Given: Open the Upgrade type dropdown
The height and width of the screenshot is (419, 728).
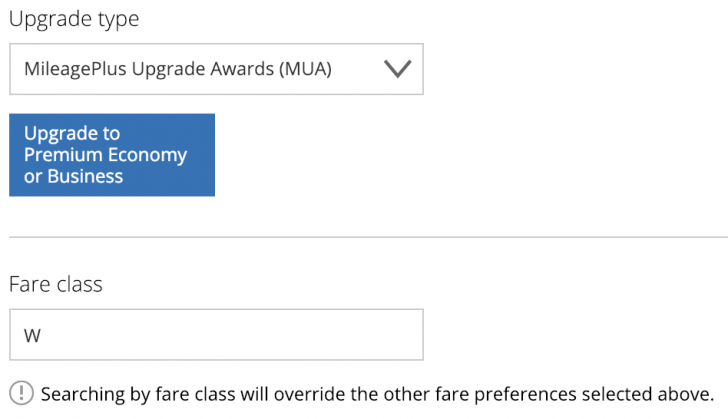Looking at the screenshot, I should (216, 69).
